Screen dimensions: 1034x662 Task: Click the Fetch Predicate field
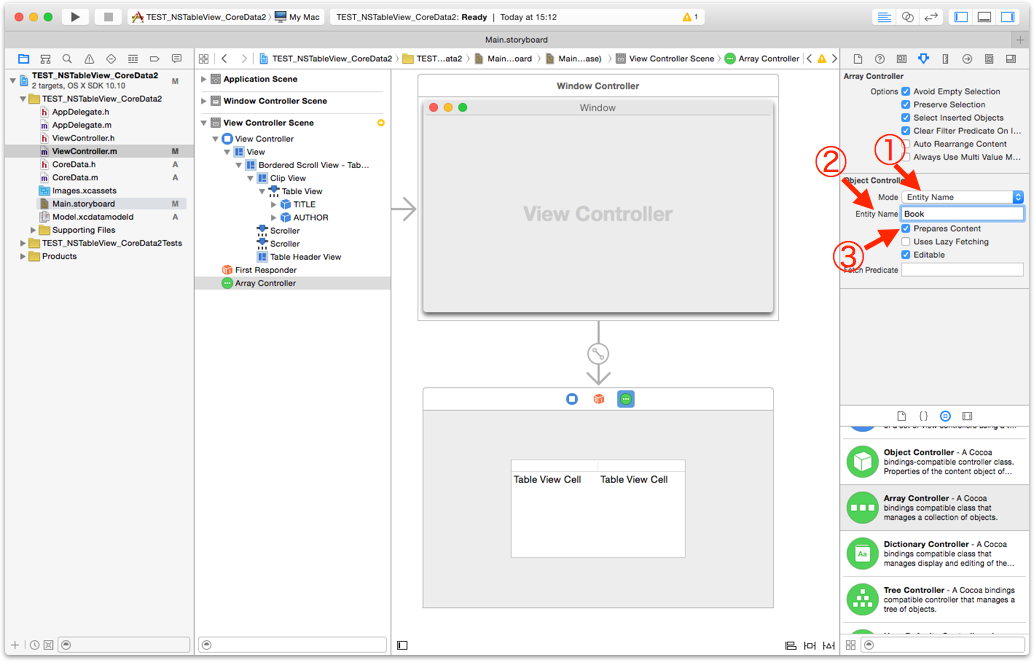[962, 270]
